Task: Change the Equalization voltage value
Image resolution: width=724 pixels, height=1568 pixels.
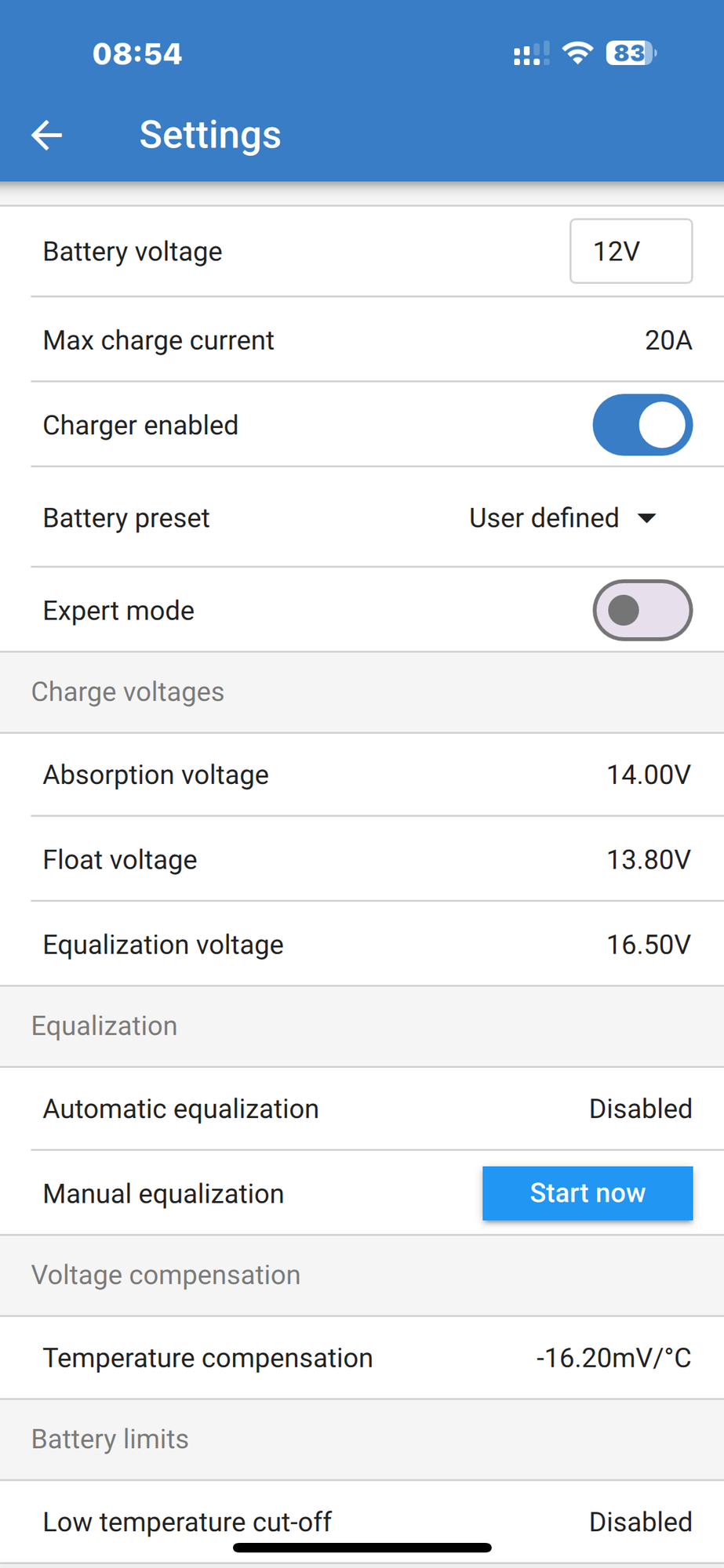Action: pos(648,945)
